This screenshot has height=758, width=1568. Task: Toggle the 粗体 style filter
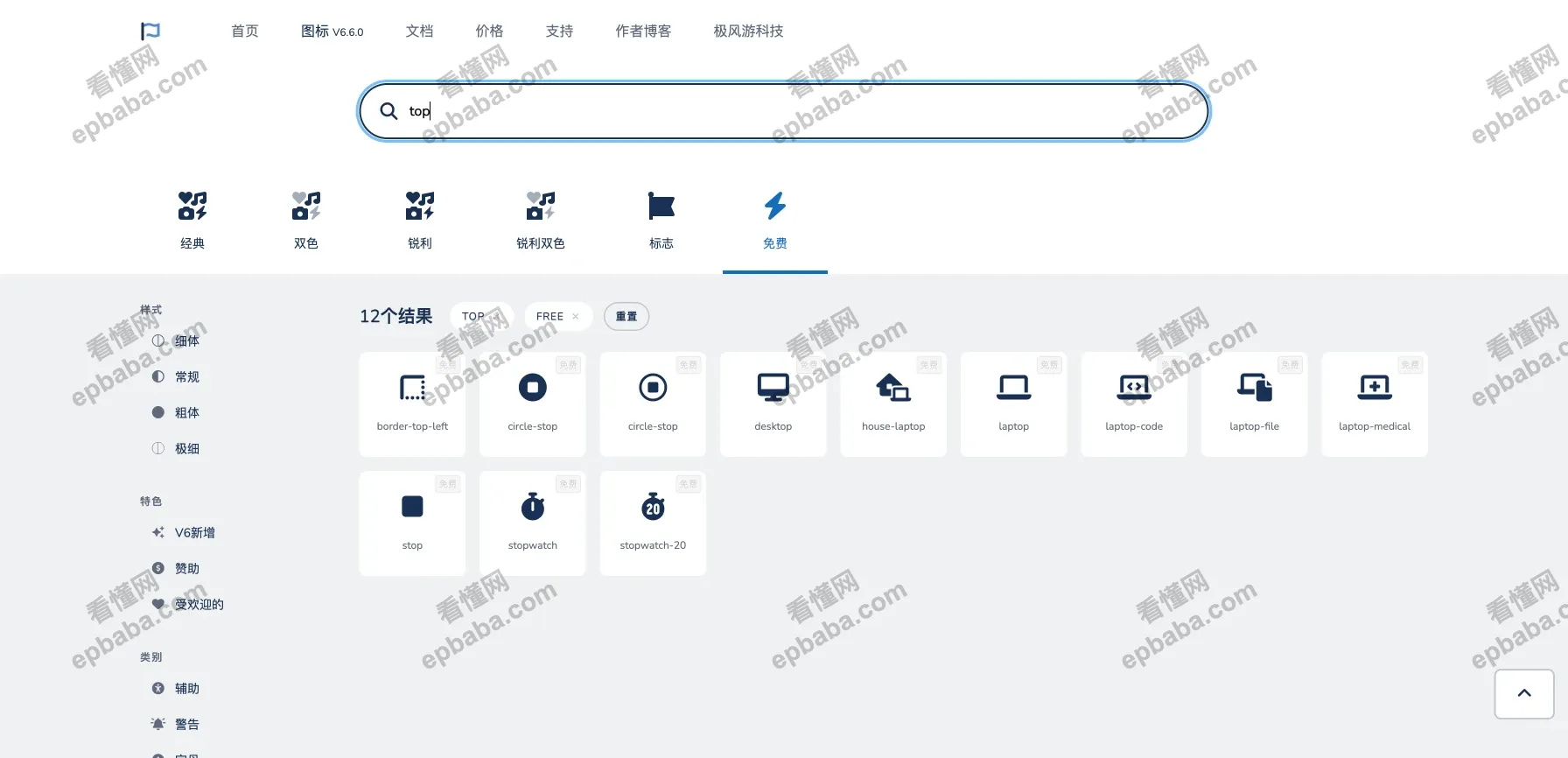pos(186,413)
